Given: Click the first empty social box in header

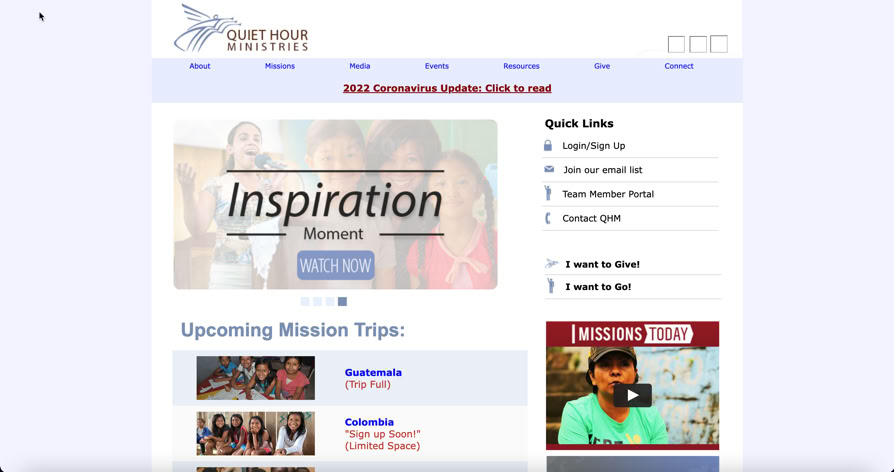Looking at the screenshot, I should [676, 44].
